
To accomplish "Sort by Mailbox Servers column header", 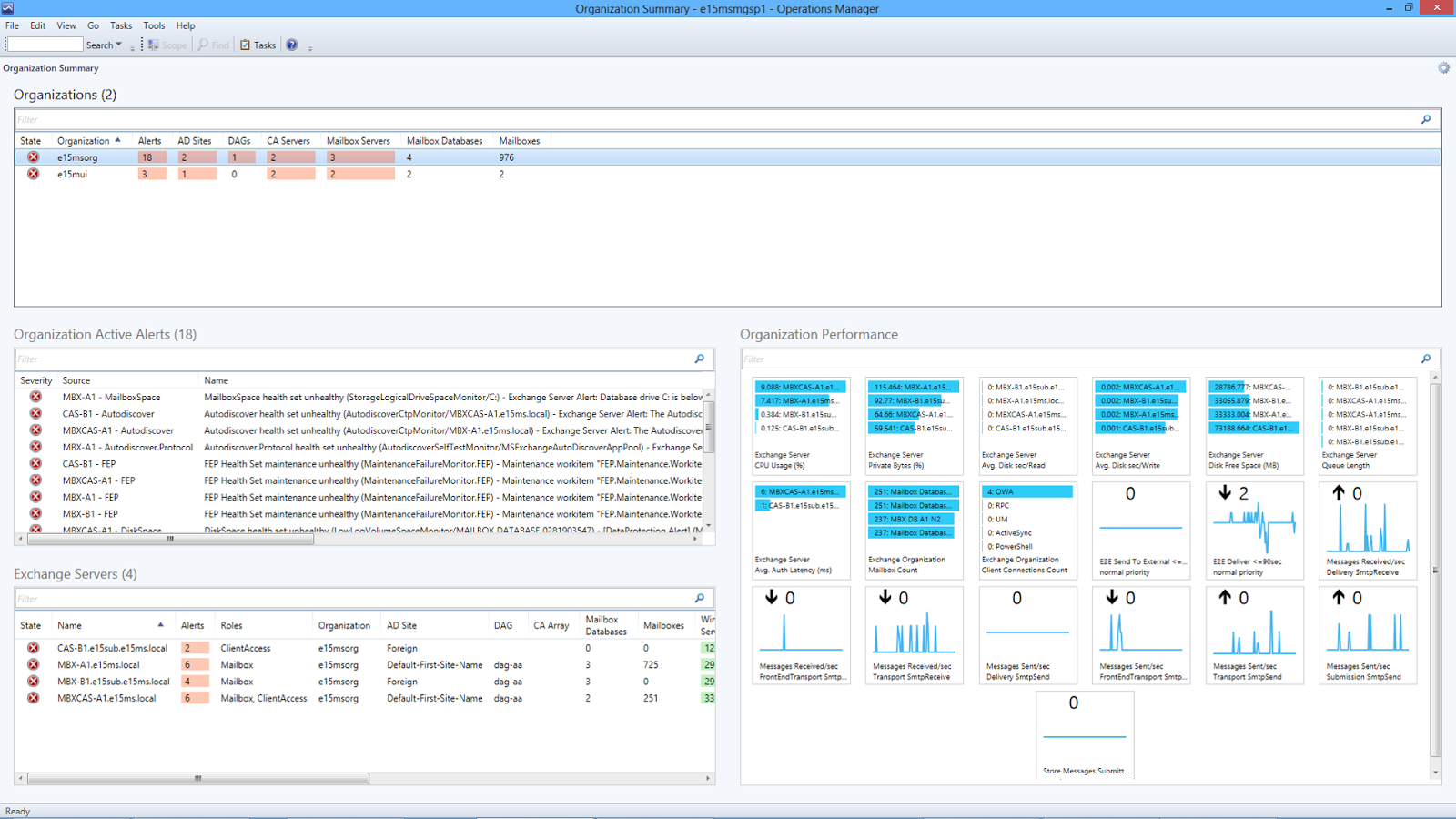I will [359, 141].
